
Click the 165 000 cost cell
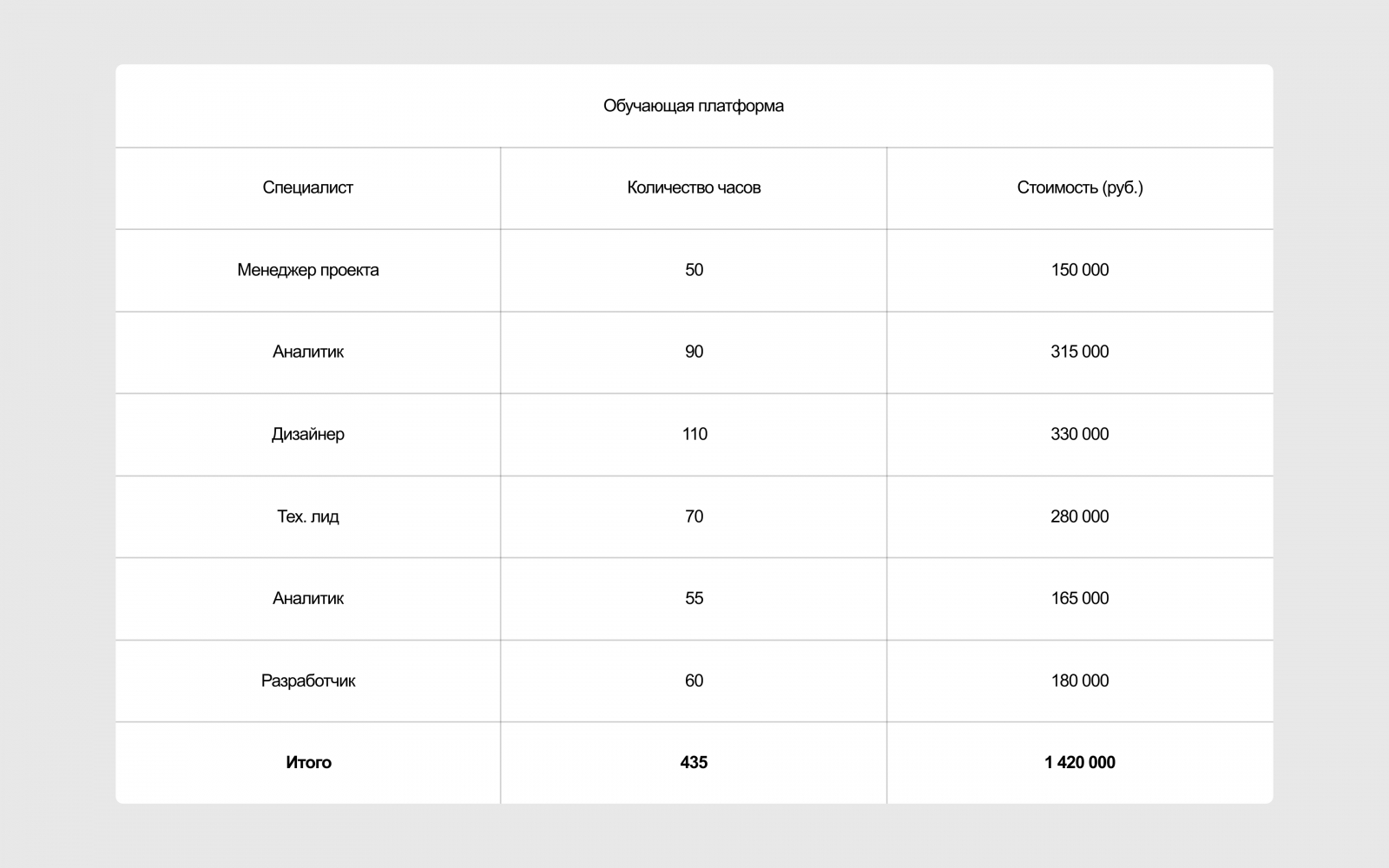pyautogui.click(x=1080, y=598)
